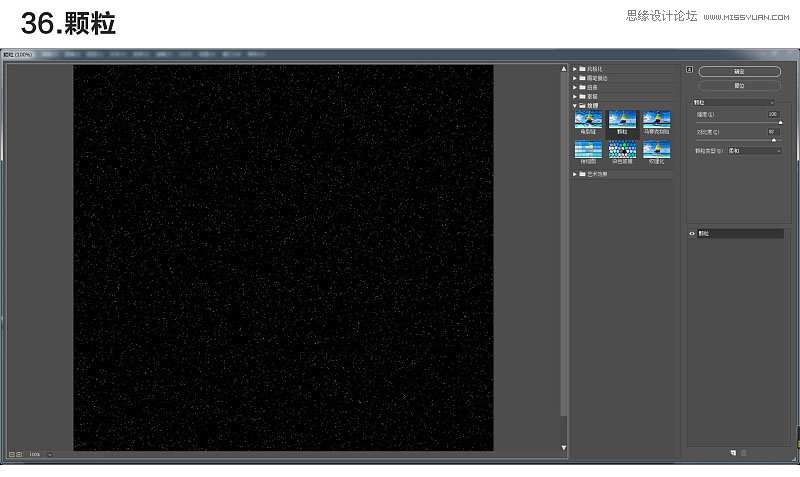The width and height of the screenshot is (800, 477).
Task: Open the 颗粒类型 grain type dropdown
Action: [x=755, y=151]
